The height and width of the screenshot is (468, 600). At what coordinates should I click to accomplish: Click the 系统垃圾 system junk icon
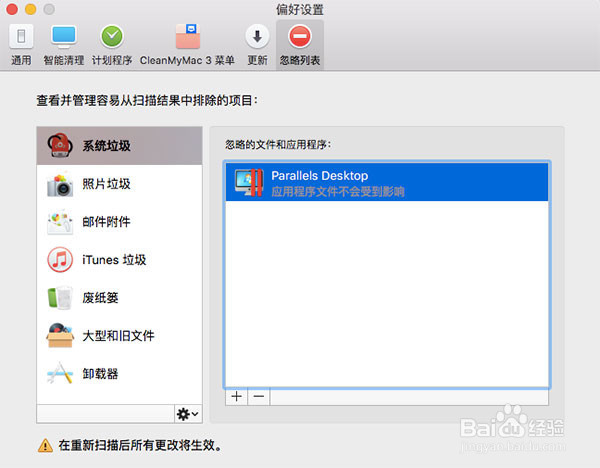[60, 145]
